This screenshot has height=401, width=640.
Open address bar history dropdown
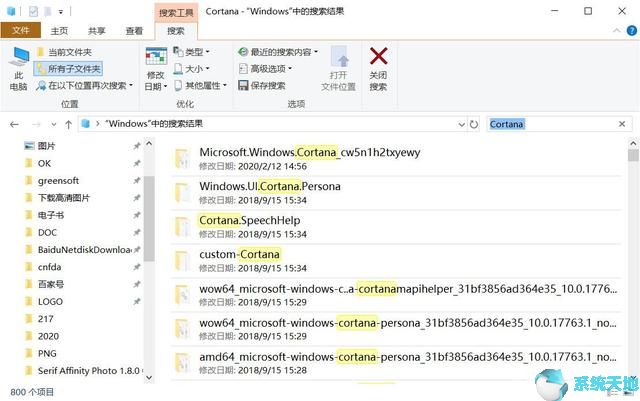click(461, 124)
